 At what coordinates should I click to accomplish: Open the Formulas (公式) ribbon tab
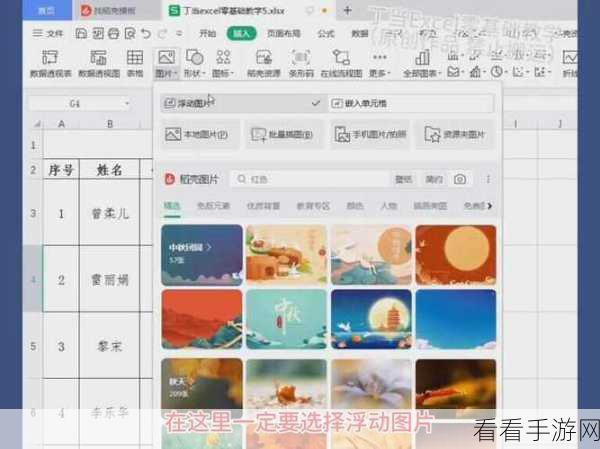coord(326,34)
